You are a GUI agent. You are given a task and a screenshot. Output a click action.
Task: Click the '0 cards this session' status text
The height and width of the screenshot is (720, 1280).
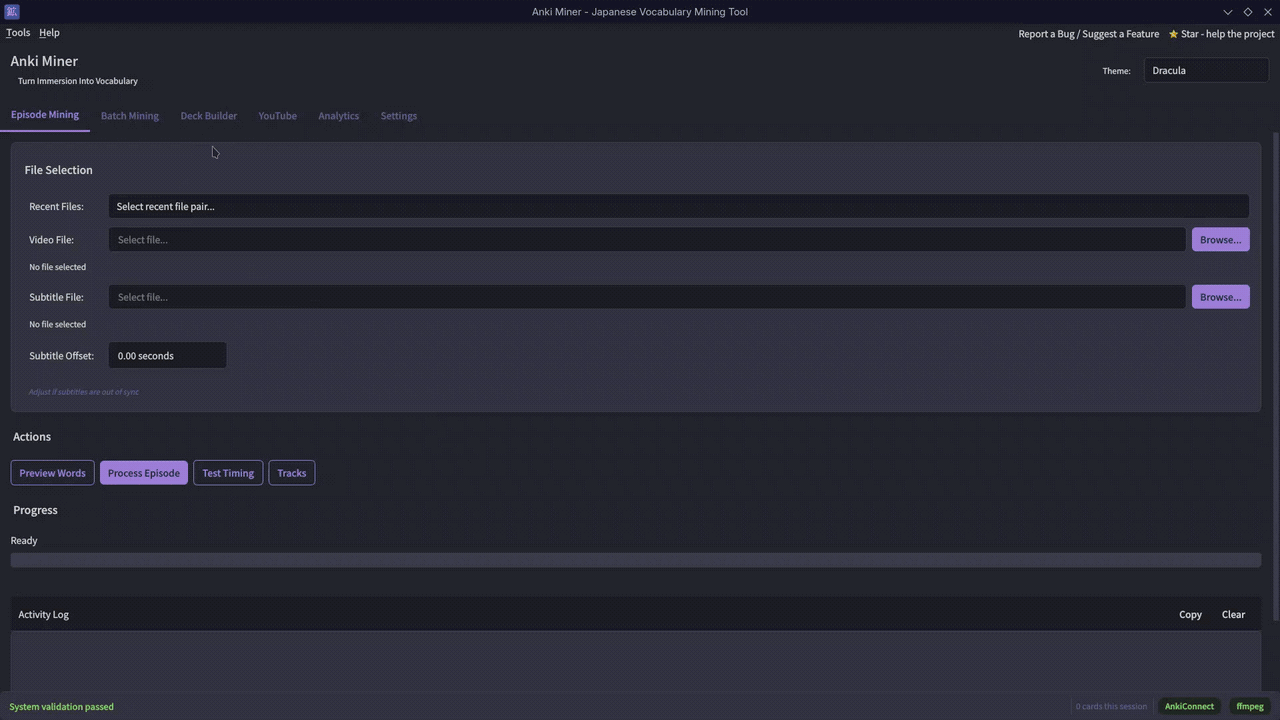coord(1111,707)
